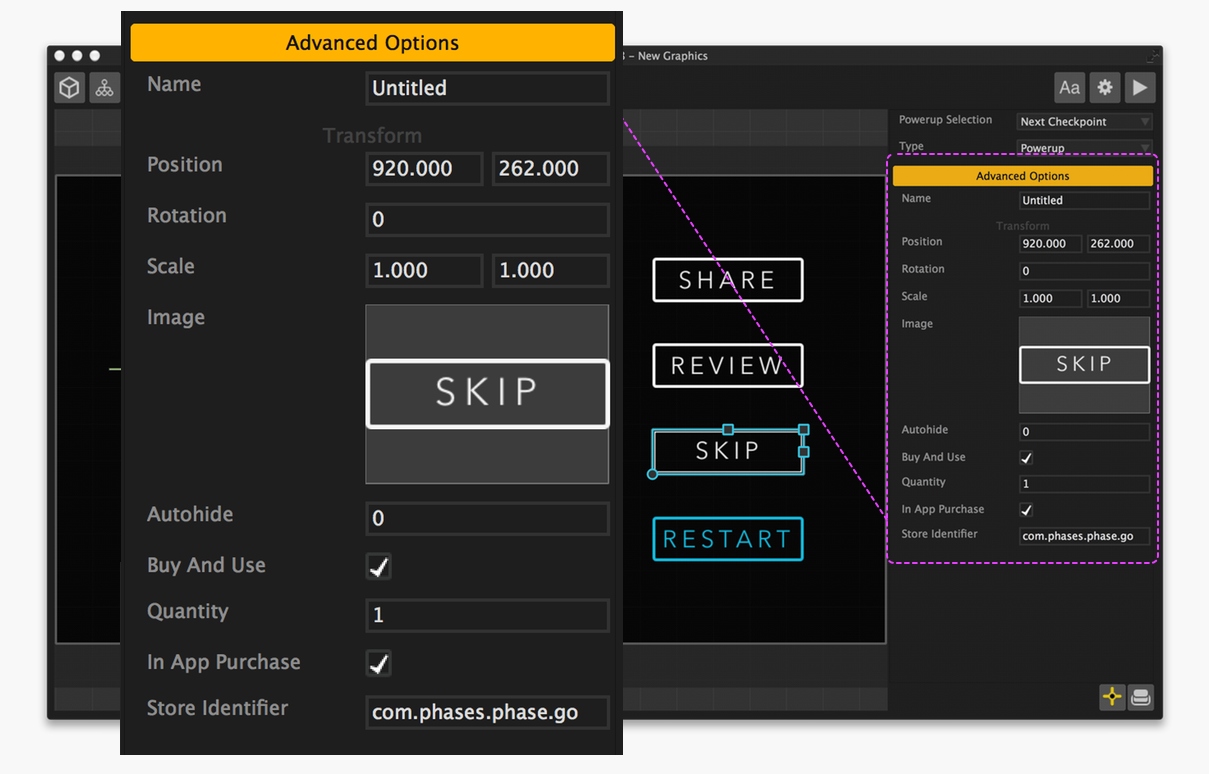Collapse the enlarged Advanced Options header
The image size is (1209, 774).
click(x=372, y=43)
